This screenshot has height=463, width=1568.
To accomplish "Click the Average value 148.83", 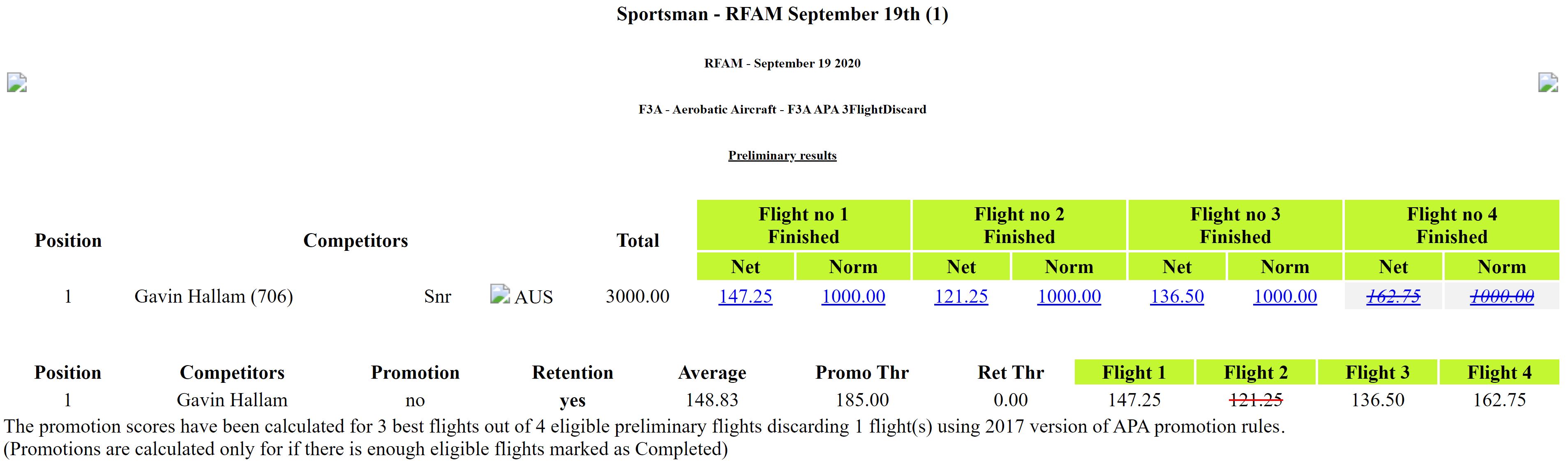I will (711, 400).
